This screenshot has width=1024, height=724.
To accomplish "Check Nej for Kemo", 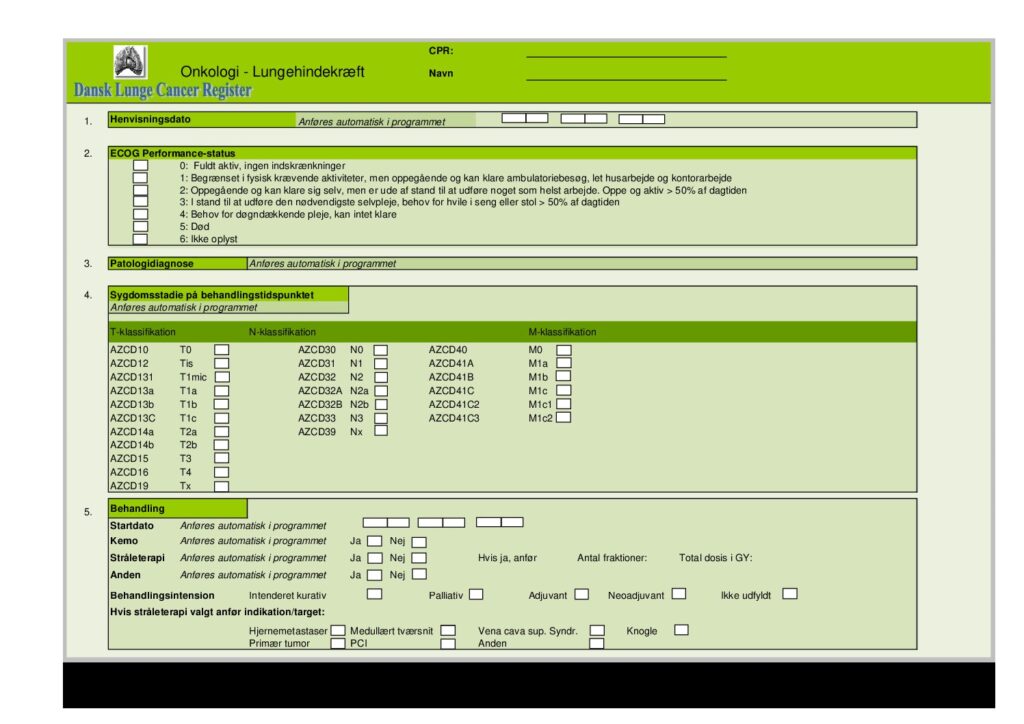I will 419,542.
